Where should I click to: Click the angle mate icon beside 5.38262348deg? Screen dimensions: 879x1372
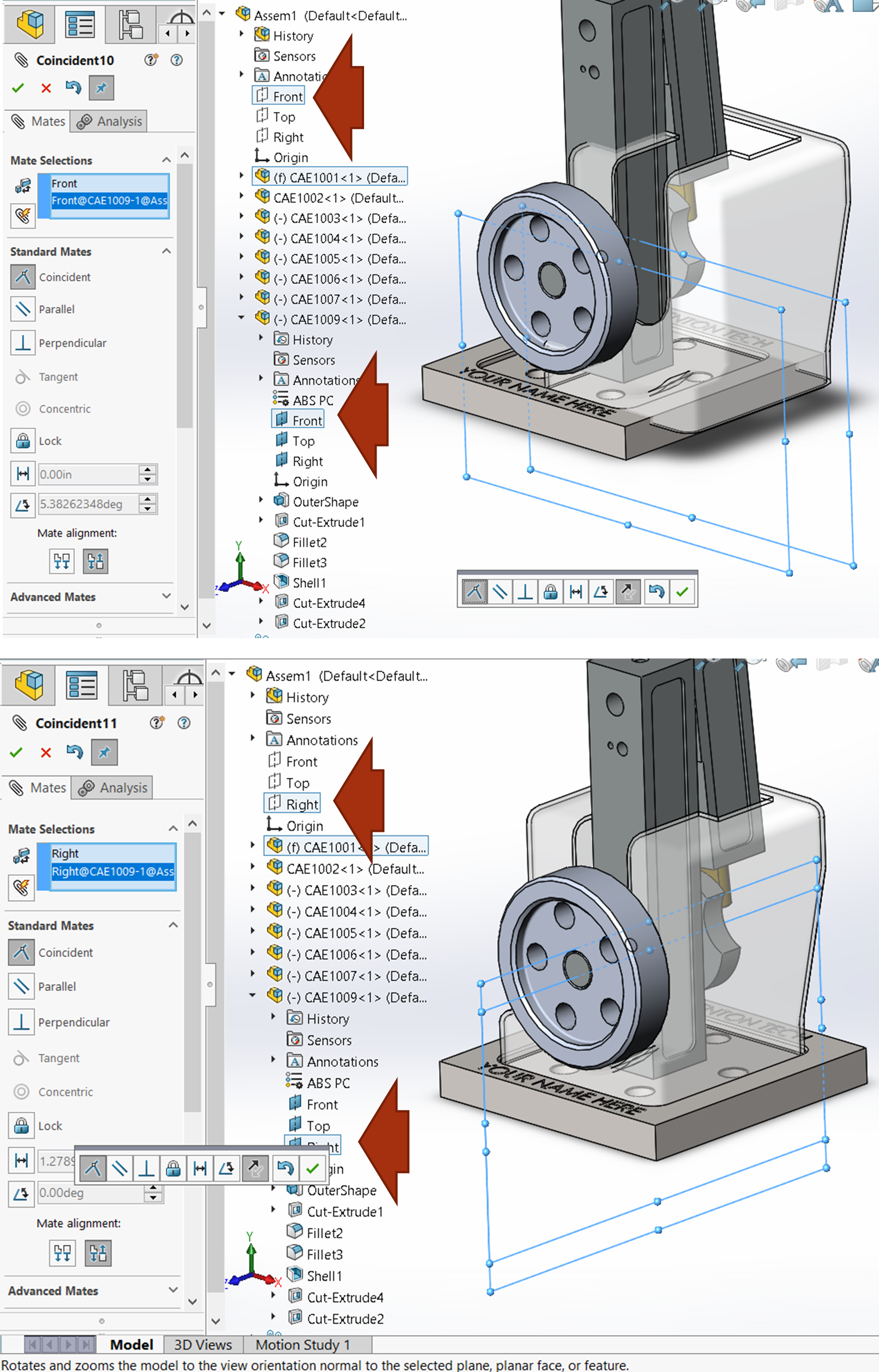coord(22,505)
